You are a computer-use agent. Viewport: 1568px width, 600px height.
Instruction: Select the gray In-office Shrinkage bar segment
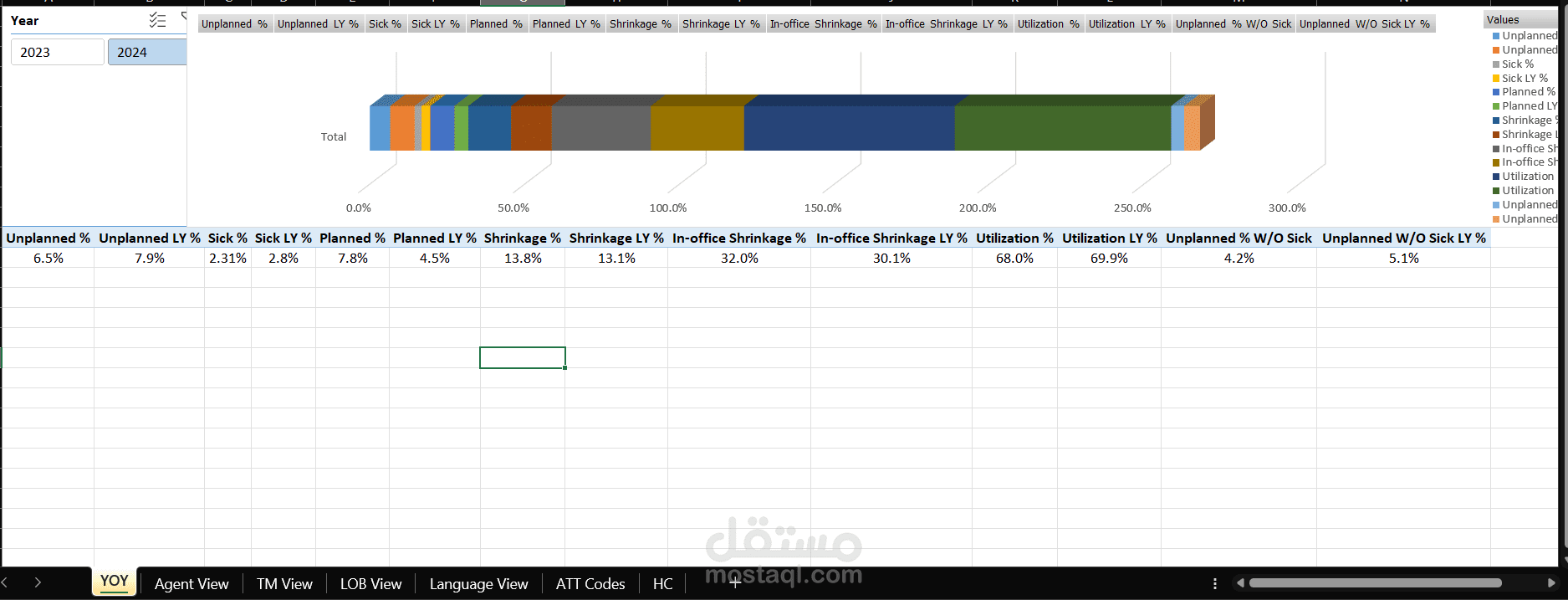coord(600,128)
